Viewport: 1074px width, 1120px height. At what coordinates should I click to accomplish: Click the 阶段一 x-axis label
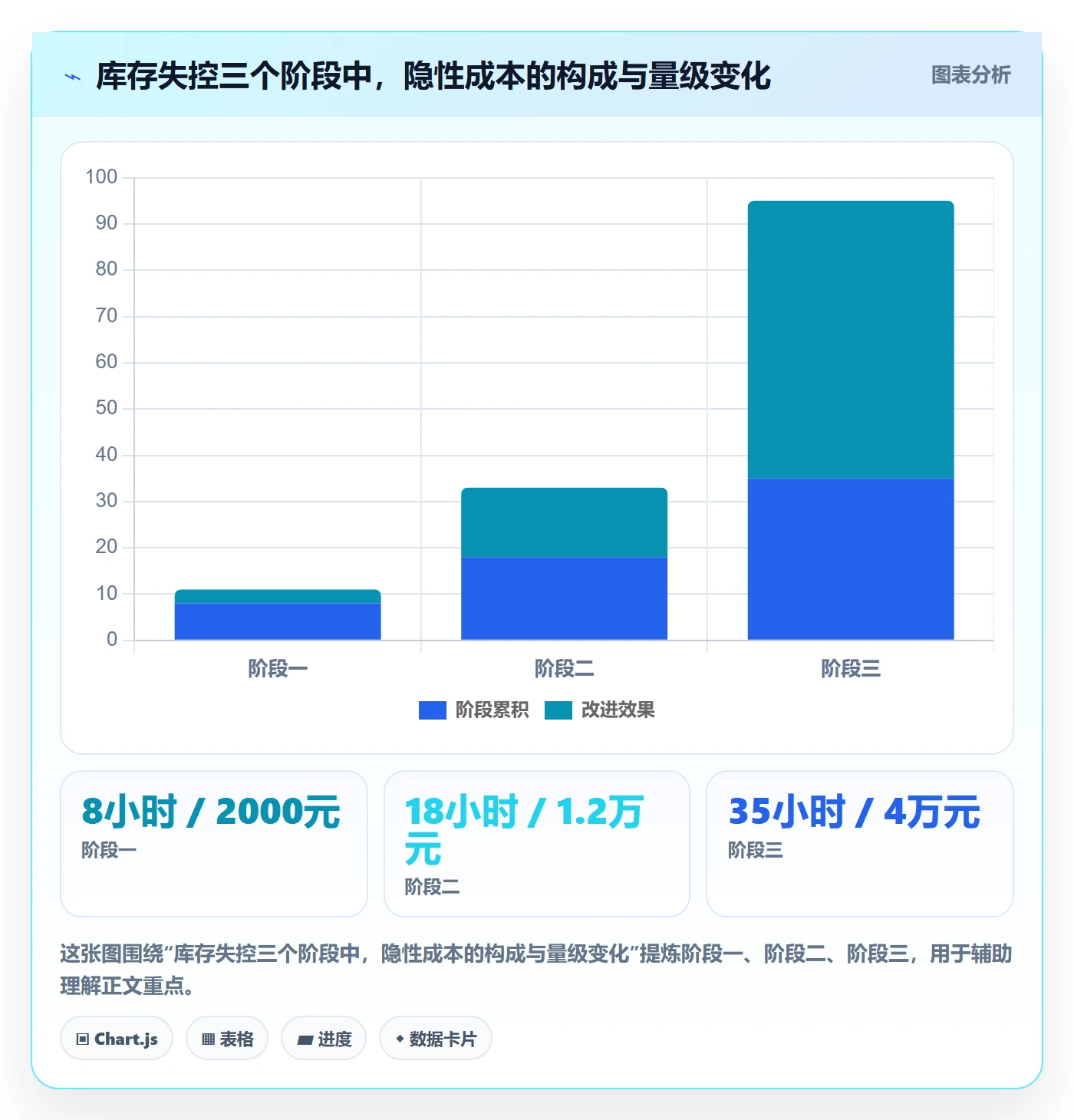tap(278, 669)
